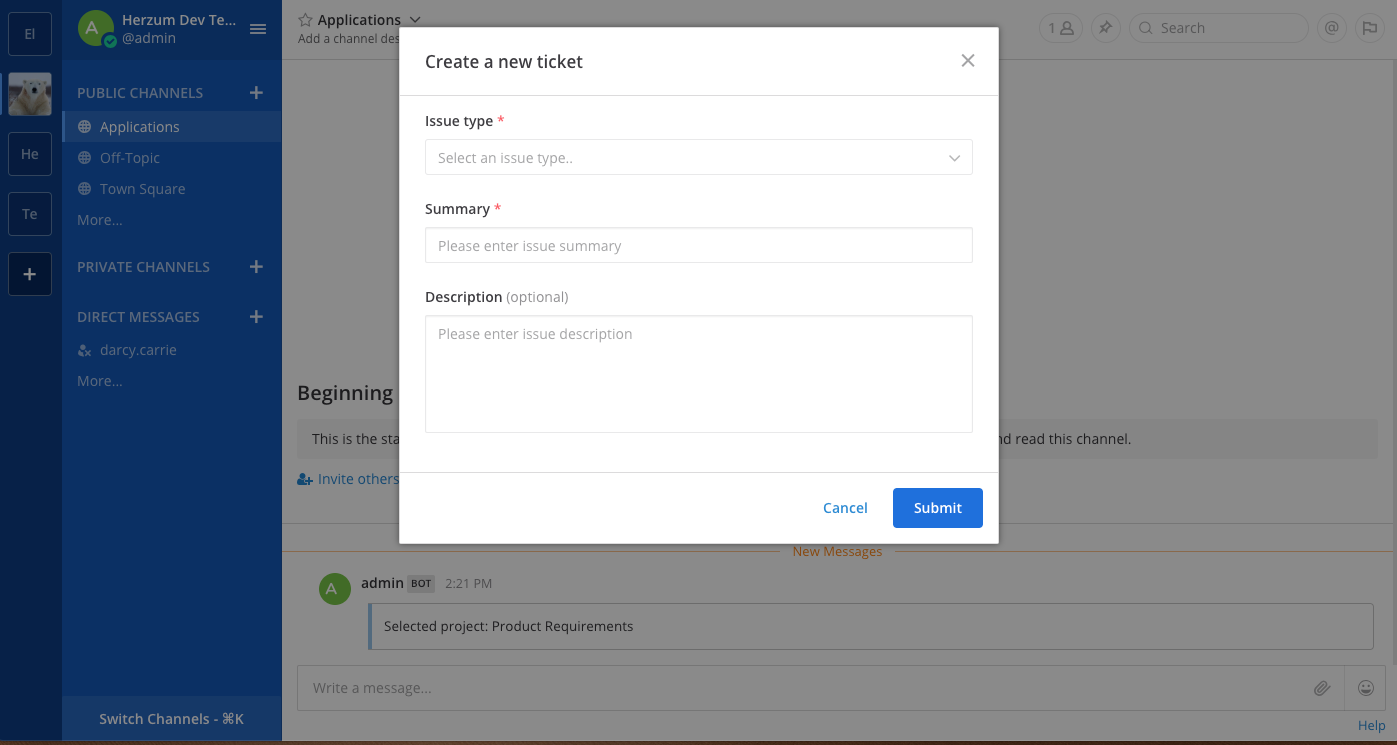Screen dimensions: 1397x745
Task: Open pinned posts
Action: click(x=1105, y=28)
